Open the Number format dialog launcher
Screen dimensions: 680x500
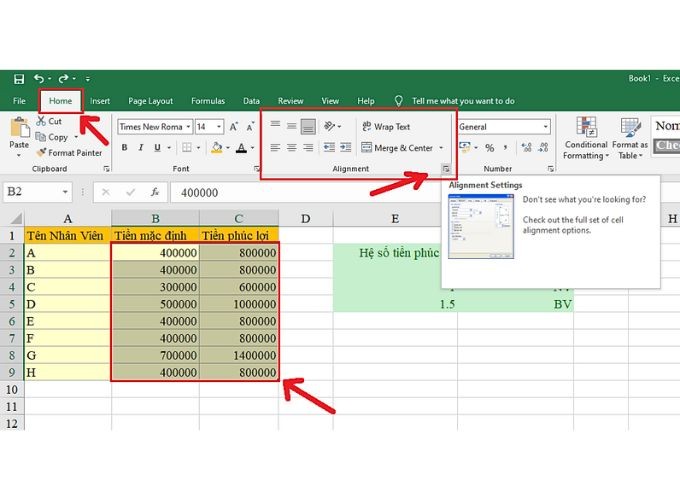[x=550, y=169]
